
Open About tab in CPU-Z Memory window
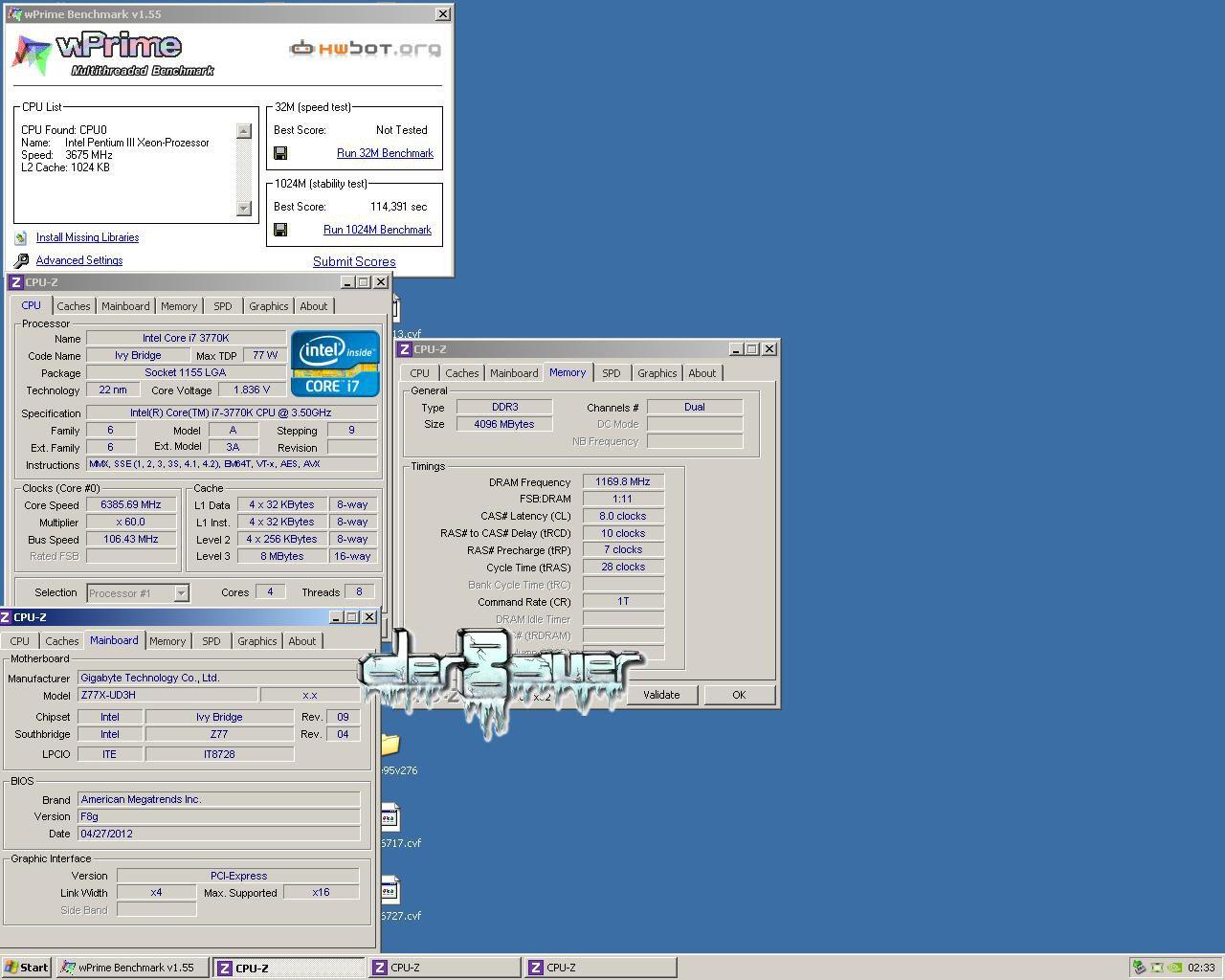click(702, 373)
